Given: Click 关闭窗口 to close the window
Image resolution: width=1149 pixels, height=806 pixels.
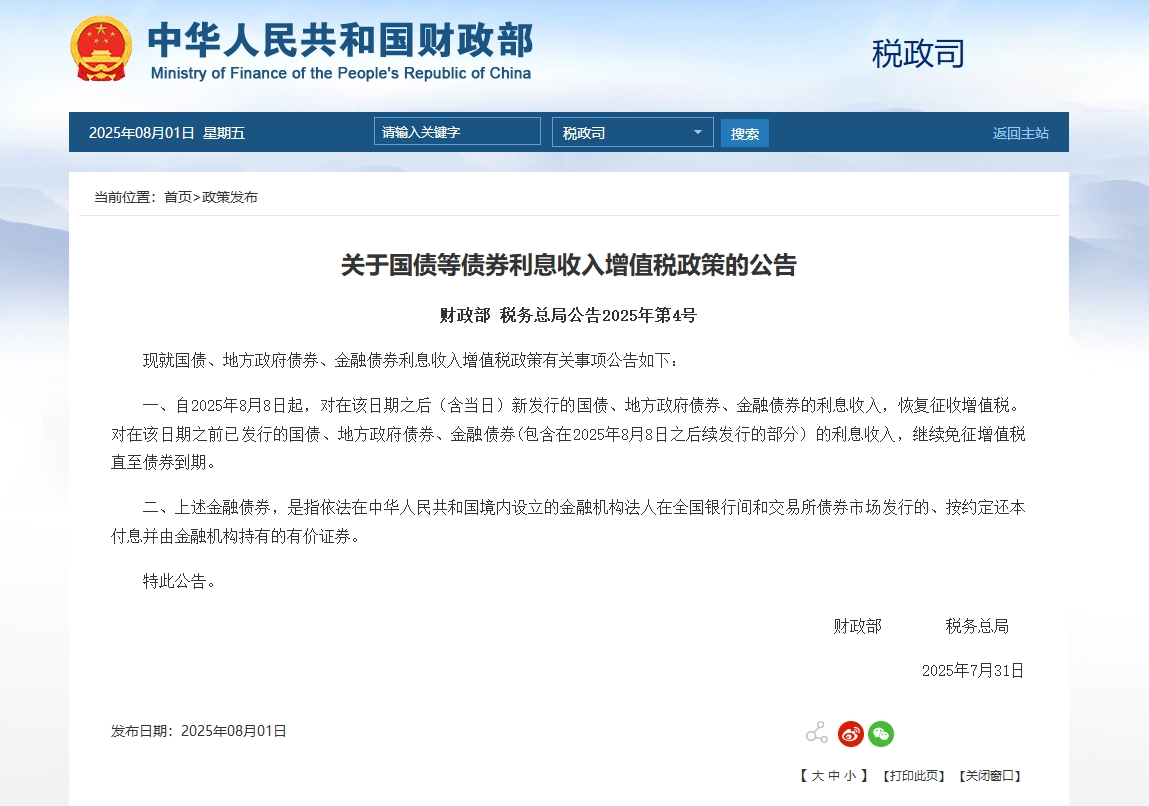Looking at the screenshot, I should click(x=990, y=775).
